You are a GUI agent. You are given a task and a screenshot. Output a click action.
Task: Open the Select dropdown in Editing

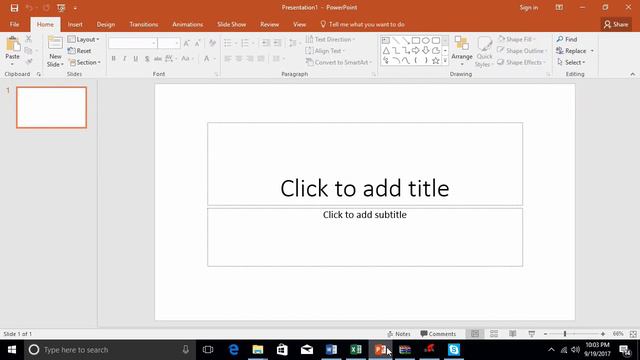[571, 62]
